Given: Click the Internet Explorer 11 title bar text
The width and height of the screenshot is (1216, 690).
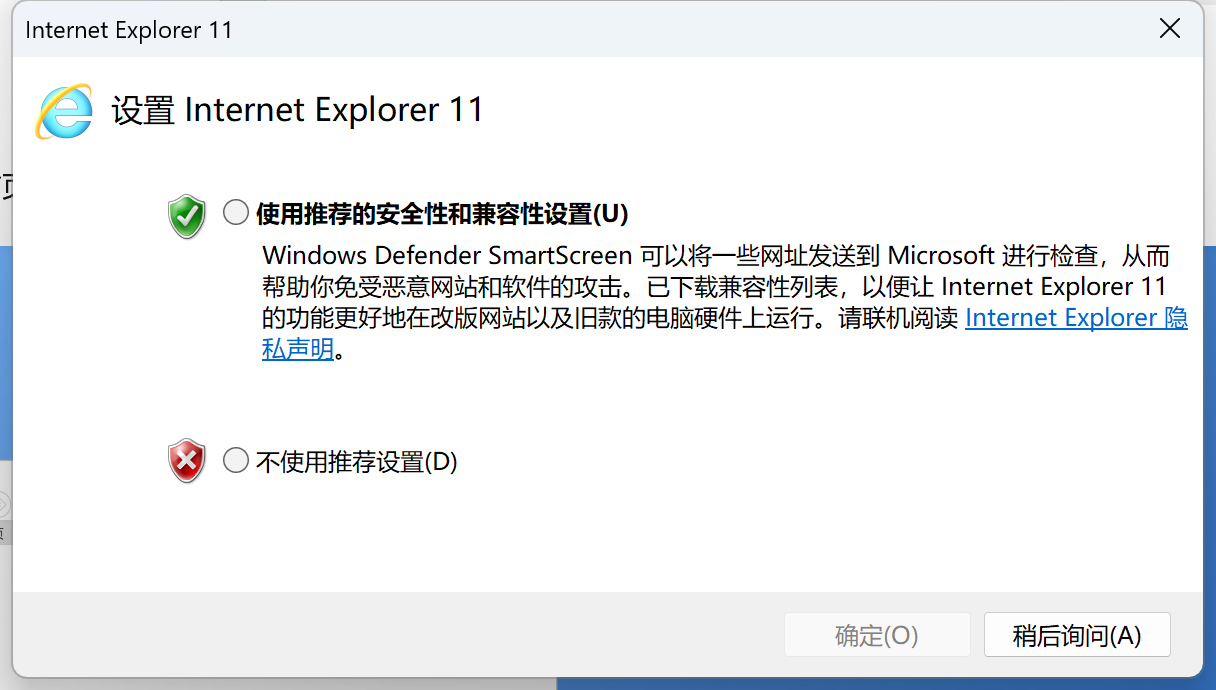Looking at the screenshot, I should pos(129,30).
